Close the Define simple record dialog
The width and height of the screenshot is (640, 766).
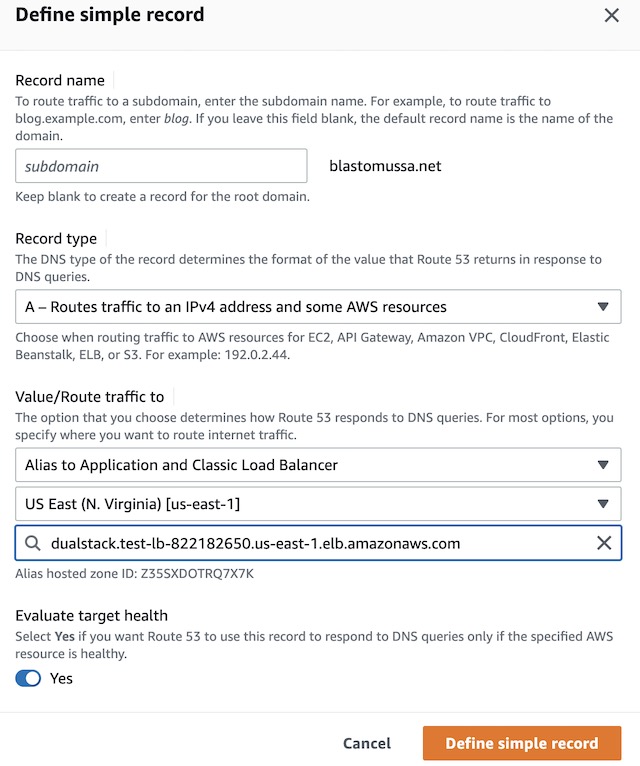[612, 15]
